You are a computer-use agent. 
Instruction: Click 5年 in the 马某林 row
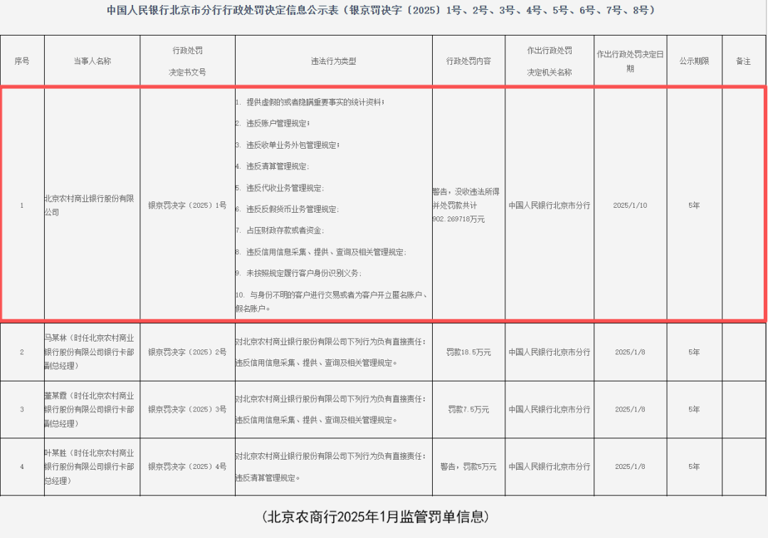point(694,352)
